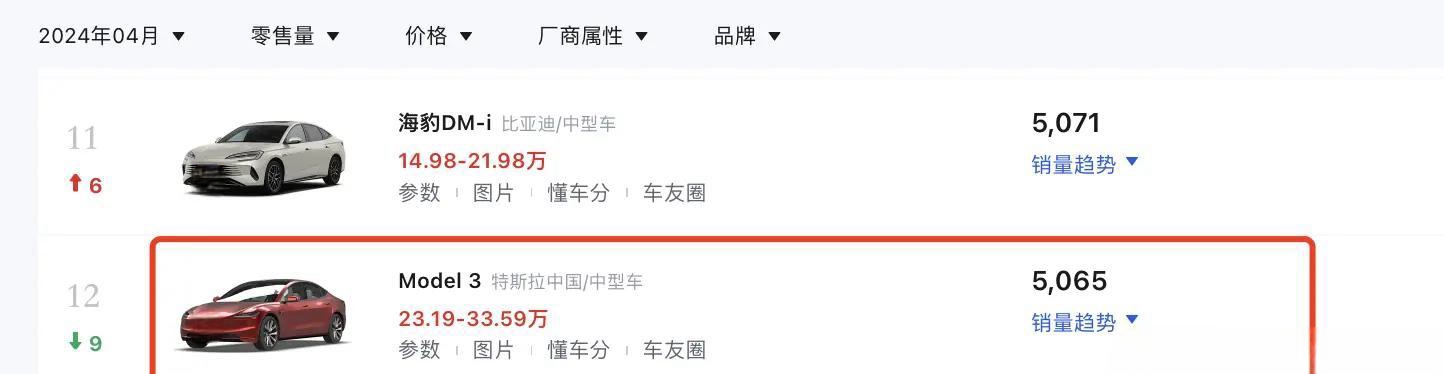The width and height of the screenshot is (1444, 374).
Task: Expand 销量趋势 for 海豹DM-i
Action: pyautogui.click(x=1085, y=164)
